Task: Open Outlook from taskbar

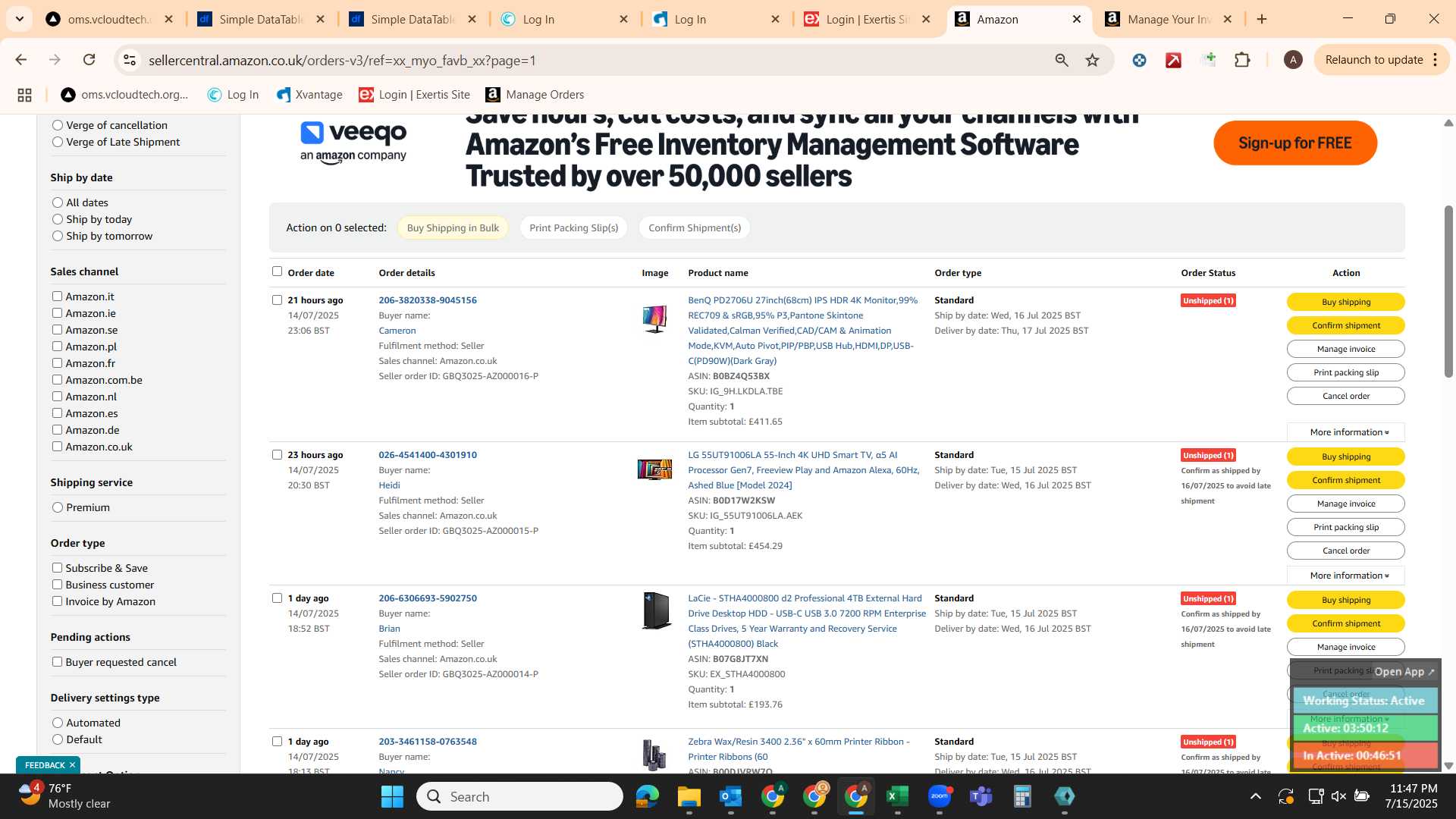Action: tap(730, 796)
